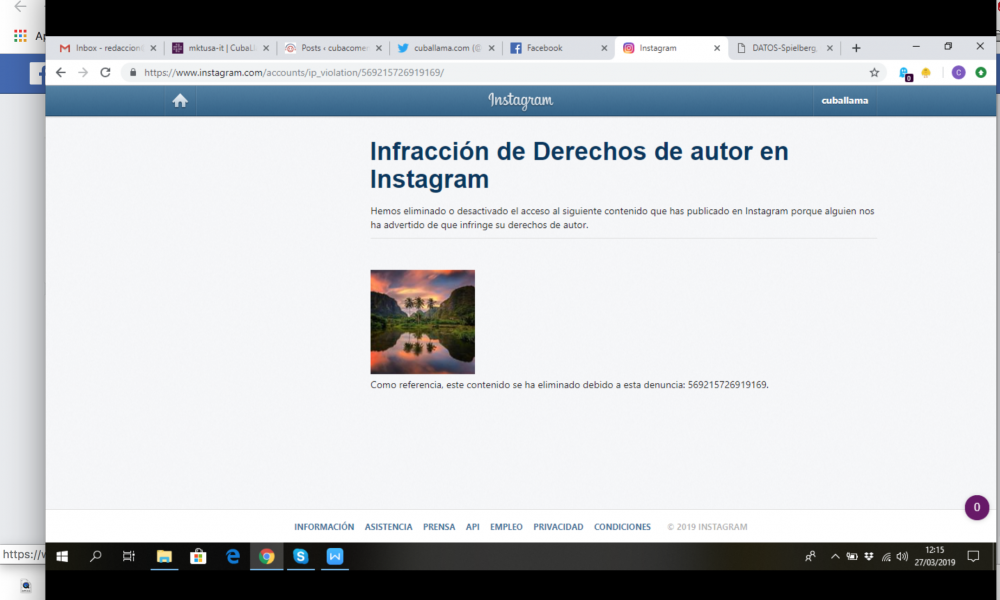Image resolution: width=1000 pixels, height=600 pixels.
Task: Open the cuballama account menu
Action: pyautogui.click(x=844, y=100)
